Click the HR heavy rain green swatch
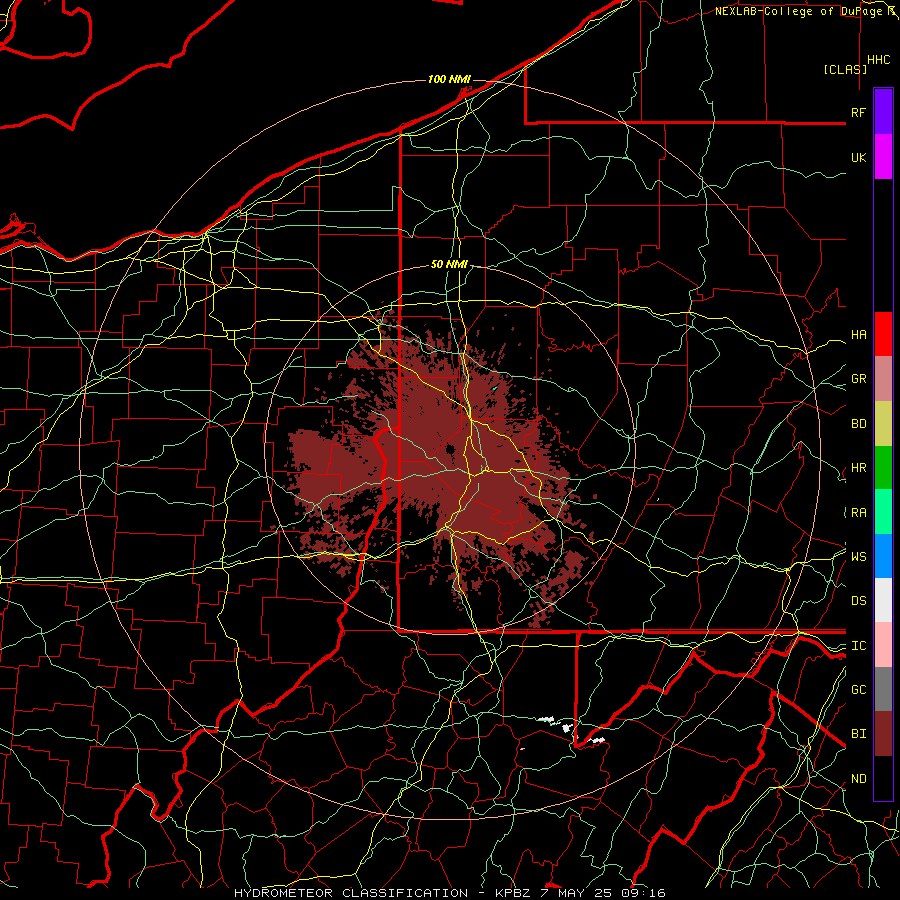Screen dimensions: 900x900 click(883, 467)
